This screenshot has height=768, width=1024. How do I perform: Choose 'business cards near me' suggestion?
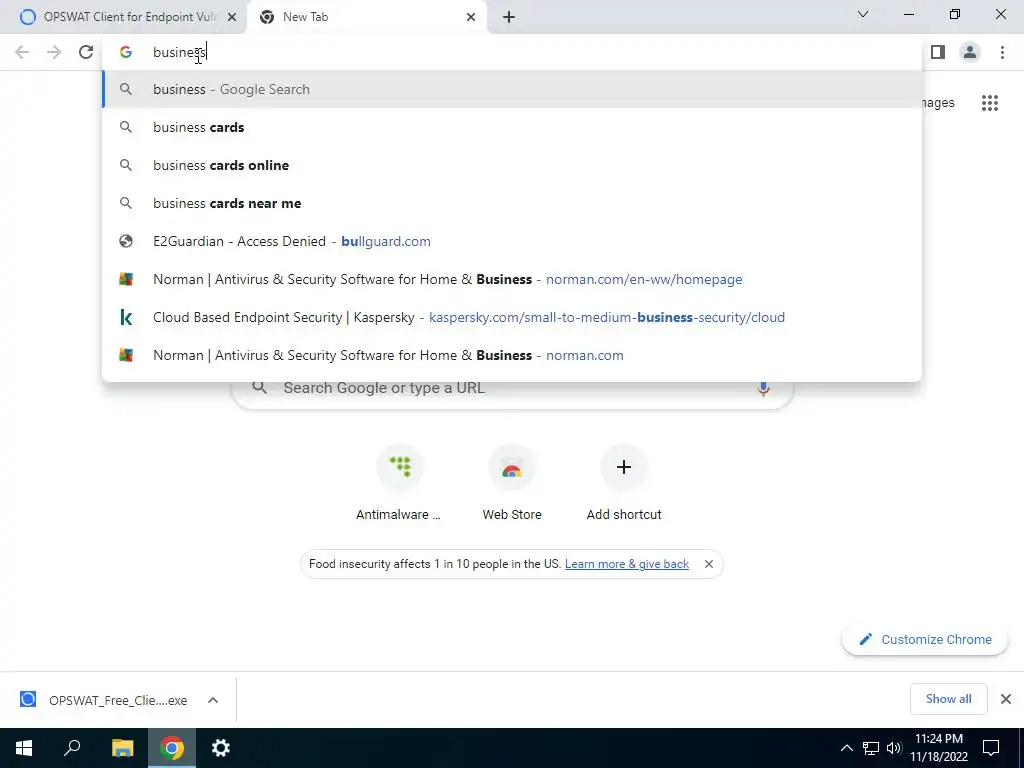point(512,203)
